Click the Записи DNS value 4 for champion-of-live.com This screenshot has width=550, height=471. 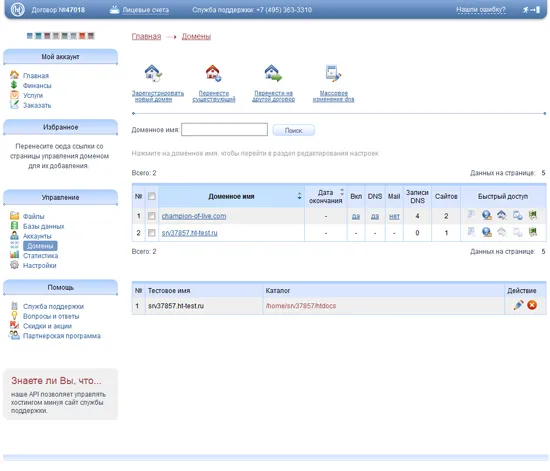tap(417, 216)
